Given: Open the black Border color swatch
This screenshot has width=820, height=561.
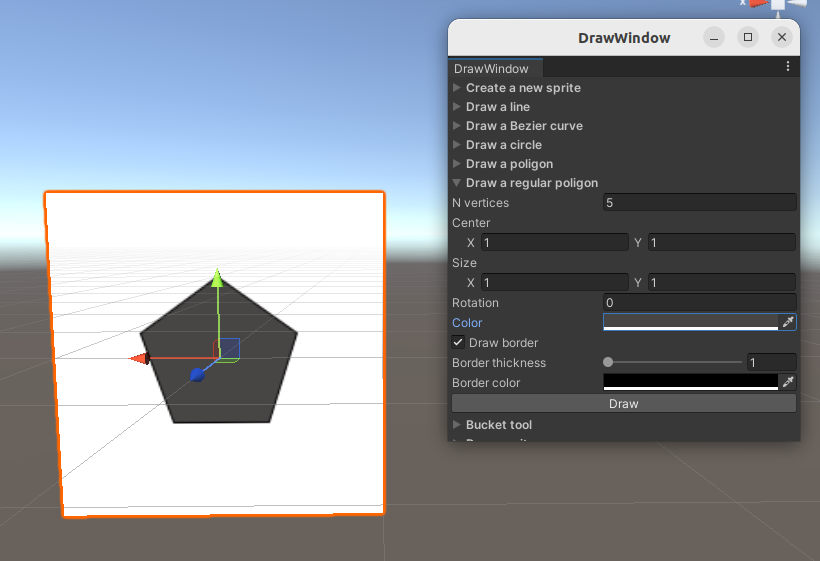Looking at the screenshot, I should pyautogui.click(x=691, y=382).
